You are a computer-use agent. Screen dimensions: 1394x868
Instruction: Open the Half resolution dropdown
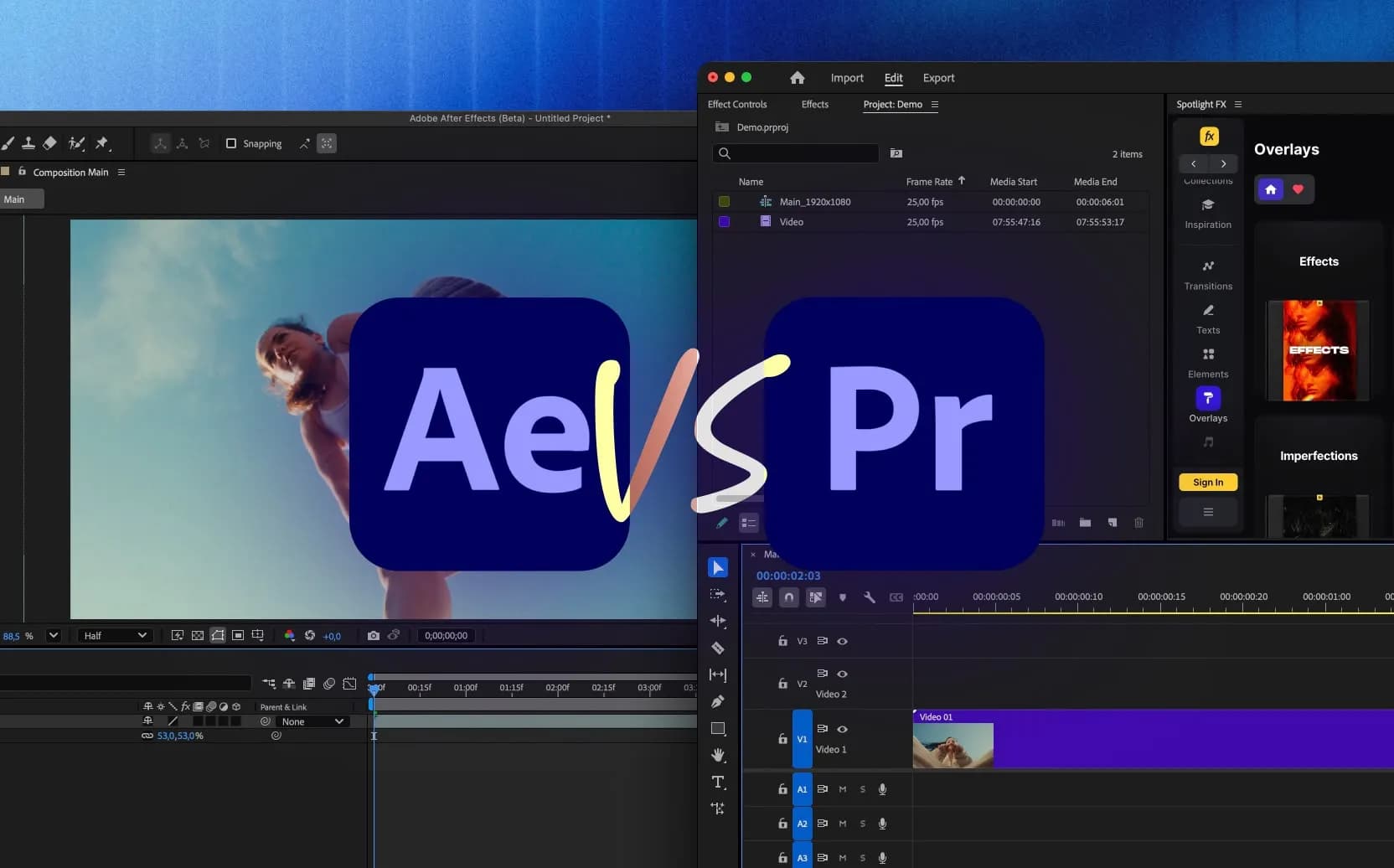115,635
